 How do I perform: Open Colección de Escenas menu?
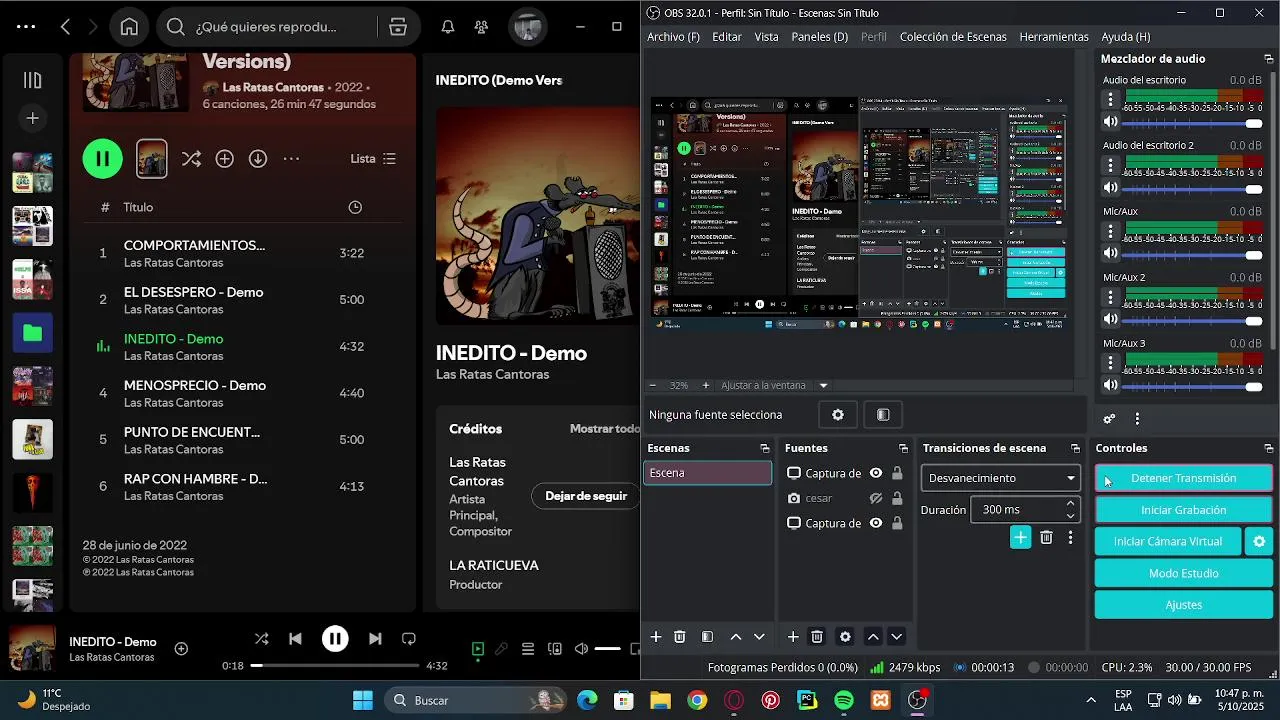[953, 37]
